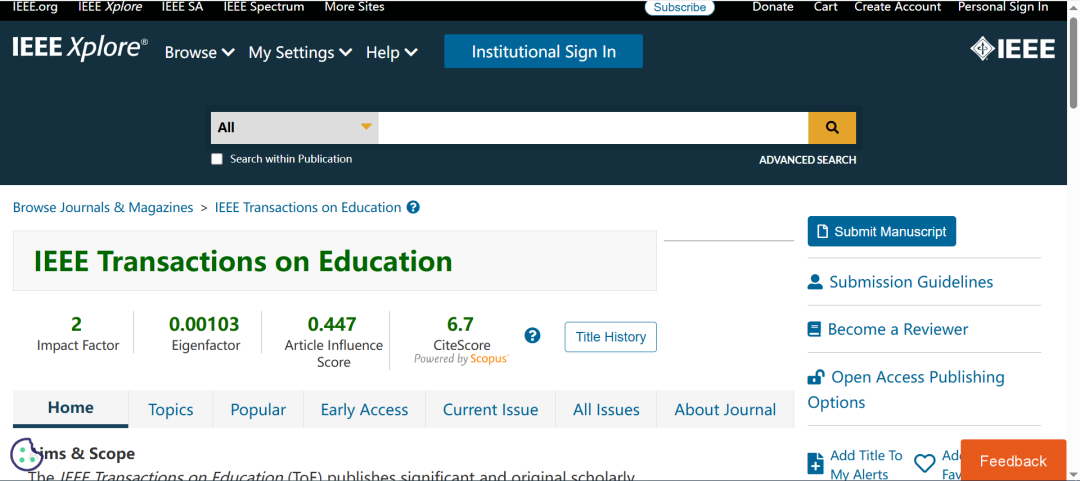
Task: Open the IEEE.org top link
Action: click(x=35, y=7)
